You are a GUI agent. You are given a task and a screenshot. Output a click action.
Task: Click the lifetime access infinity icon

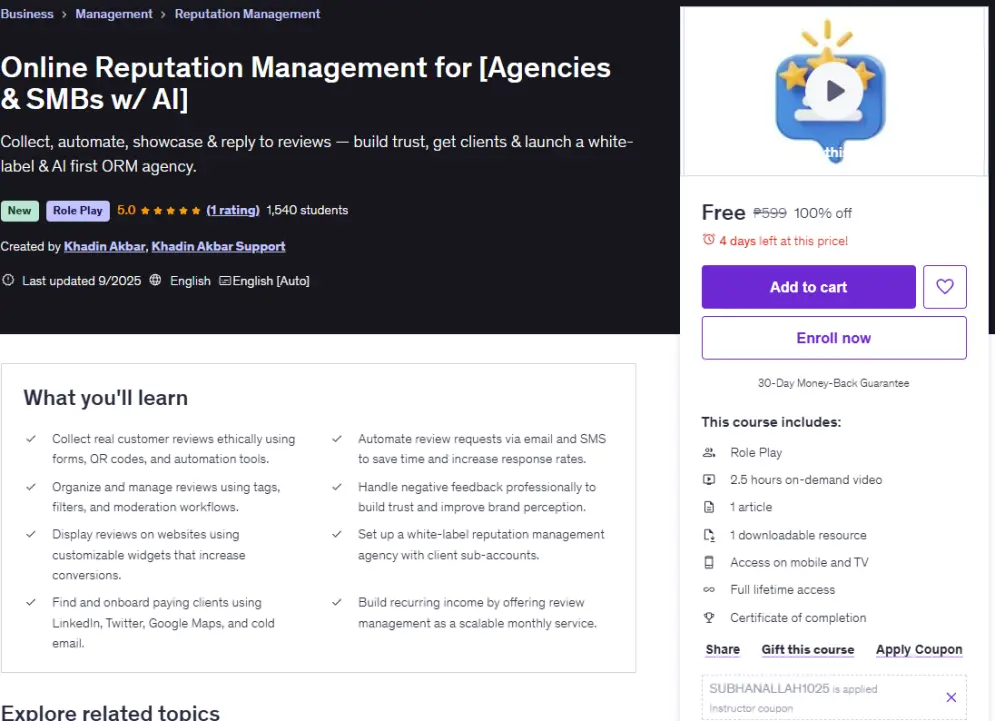click(x=709, y=590)
